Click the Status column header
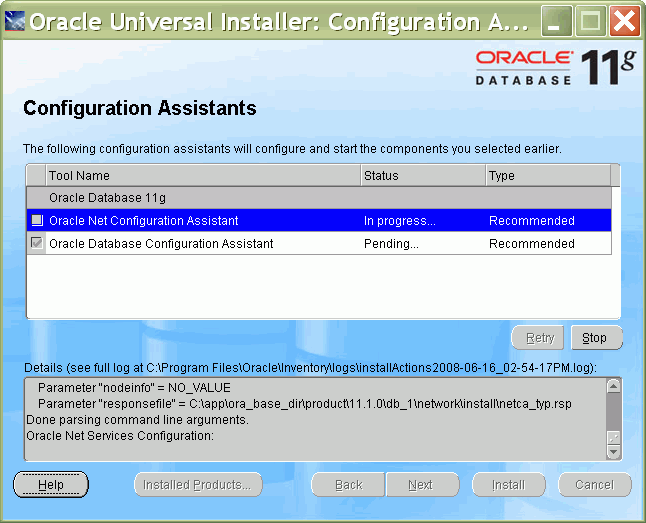Image resolution: width=646 pixels, height=523 pixels. [x=423, y=176]
